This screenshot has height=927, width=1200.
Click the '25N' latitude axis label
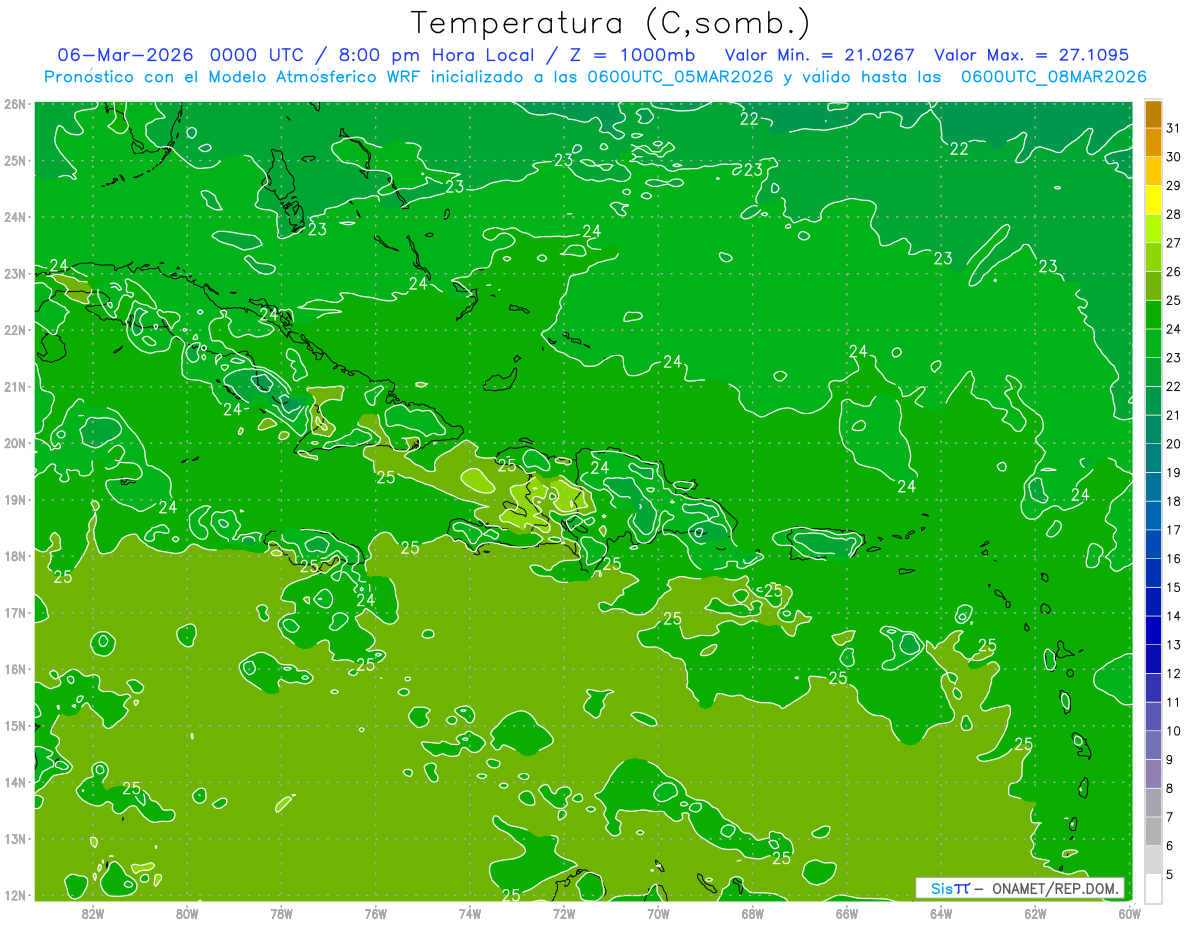pyautogui.click(x=14, y=161)
